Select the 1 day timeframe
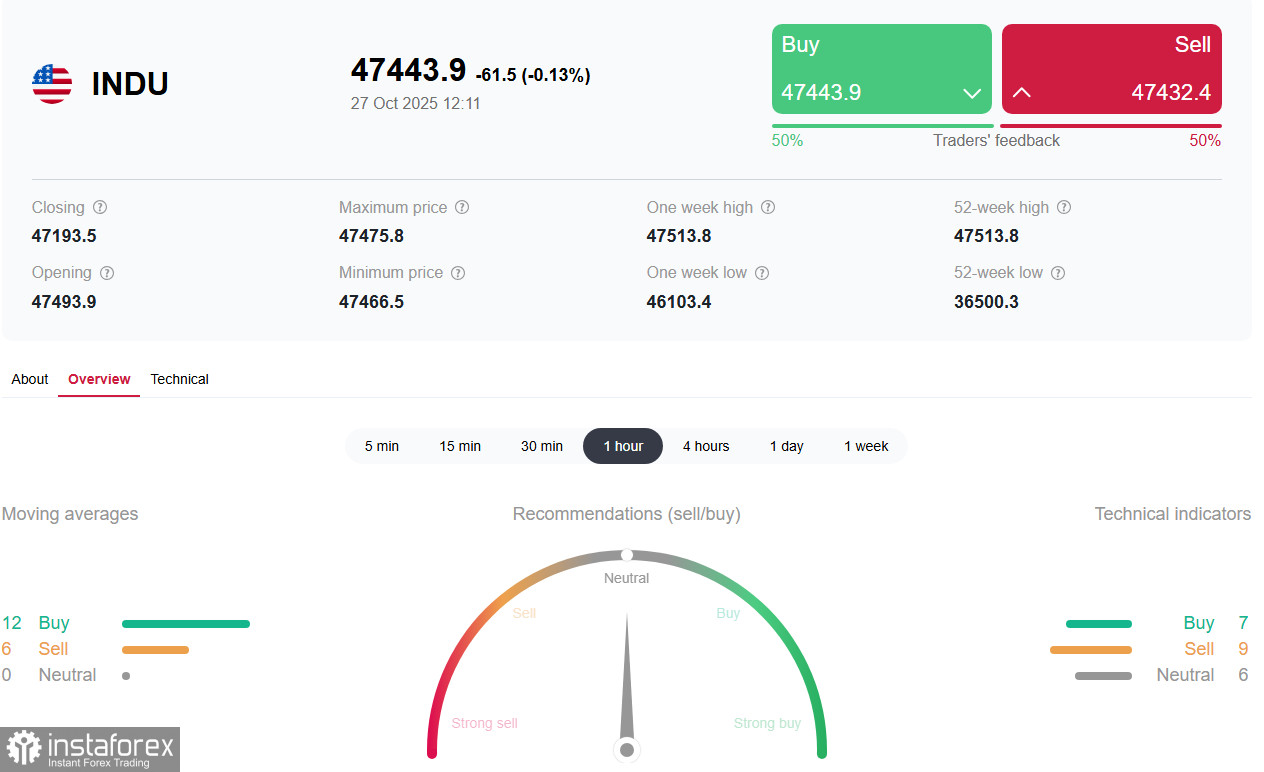This screenshot has width=1264, height=772. tap(787, 446)
